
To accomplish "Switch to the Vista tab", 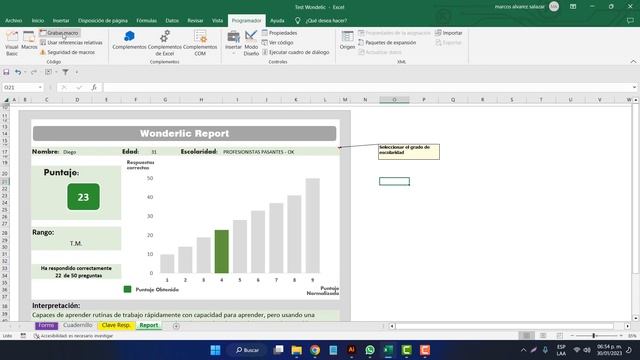I will [217, 20].
